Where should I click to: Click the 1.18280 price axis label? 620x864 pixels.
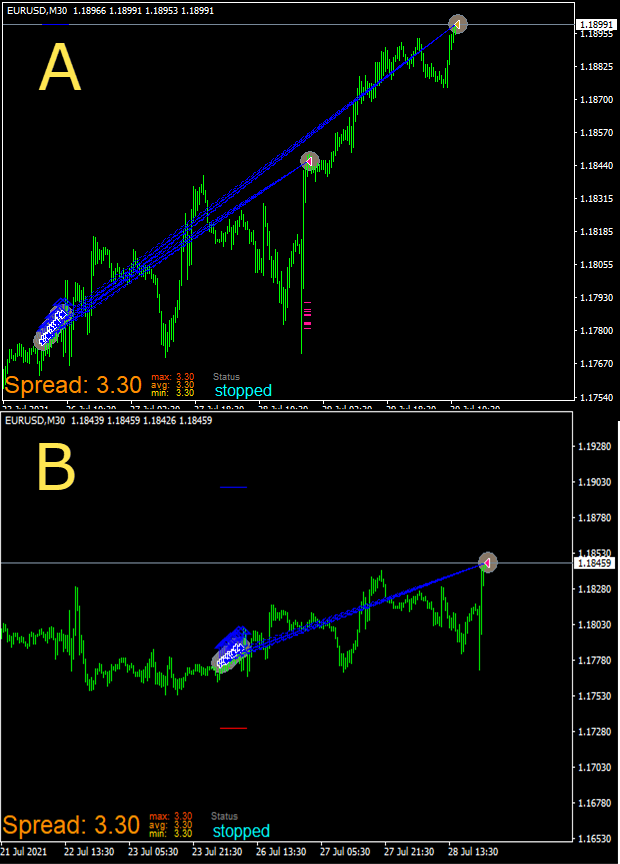pos(595,589)
